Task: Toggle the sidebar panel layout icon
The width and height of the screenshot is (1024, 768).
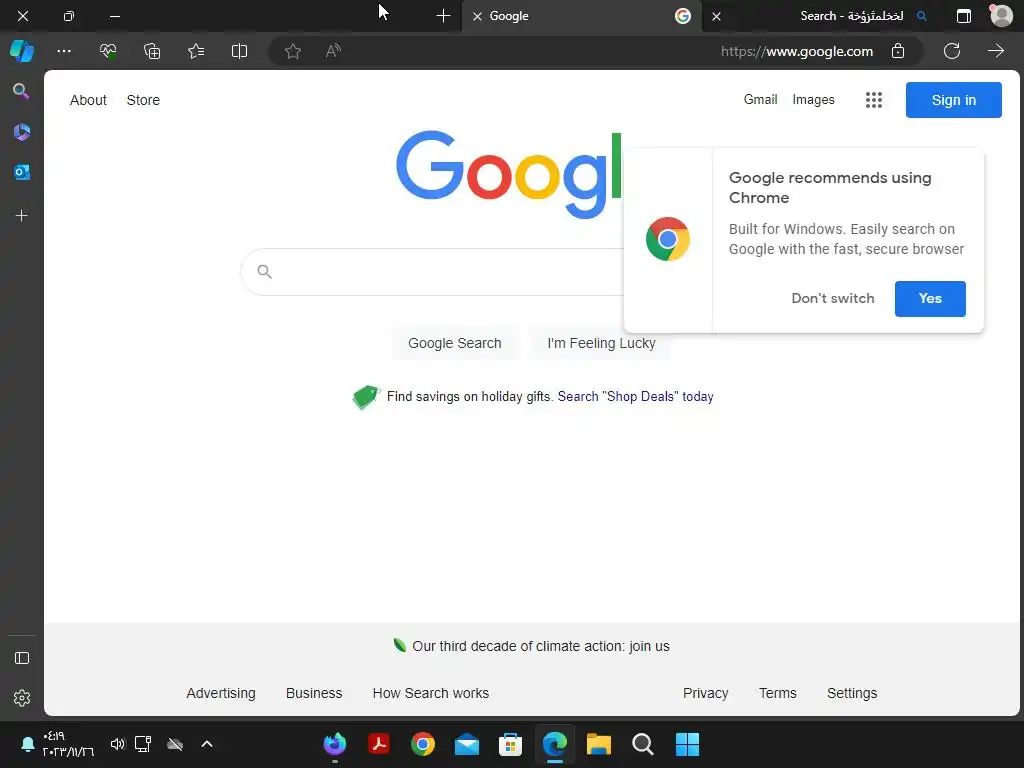Action: click(22, 658)
